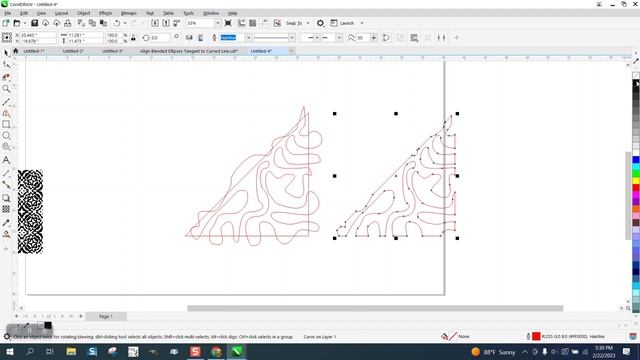Select the Polygon tool
Screen dimensions: 640x360
(x=7, y=147)
